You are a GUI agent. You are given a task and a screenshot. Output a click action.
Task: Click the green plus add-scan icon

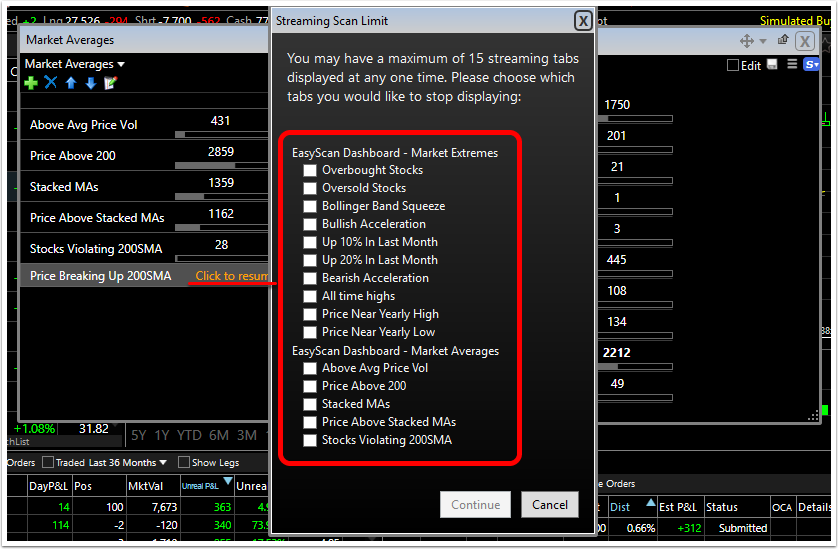click(31, 83)
